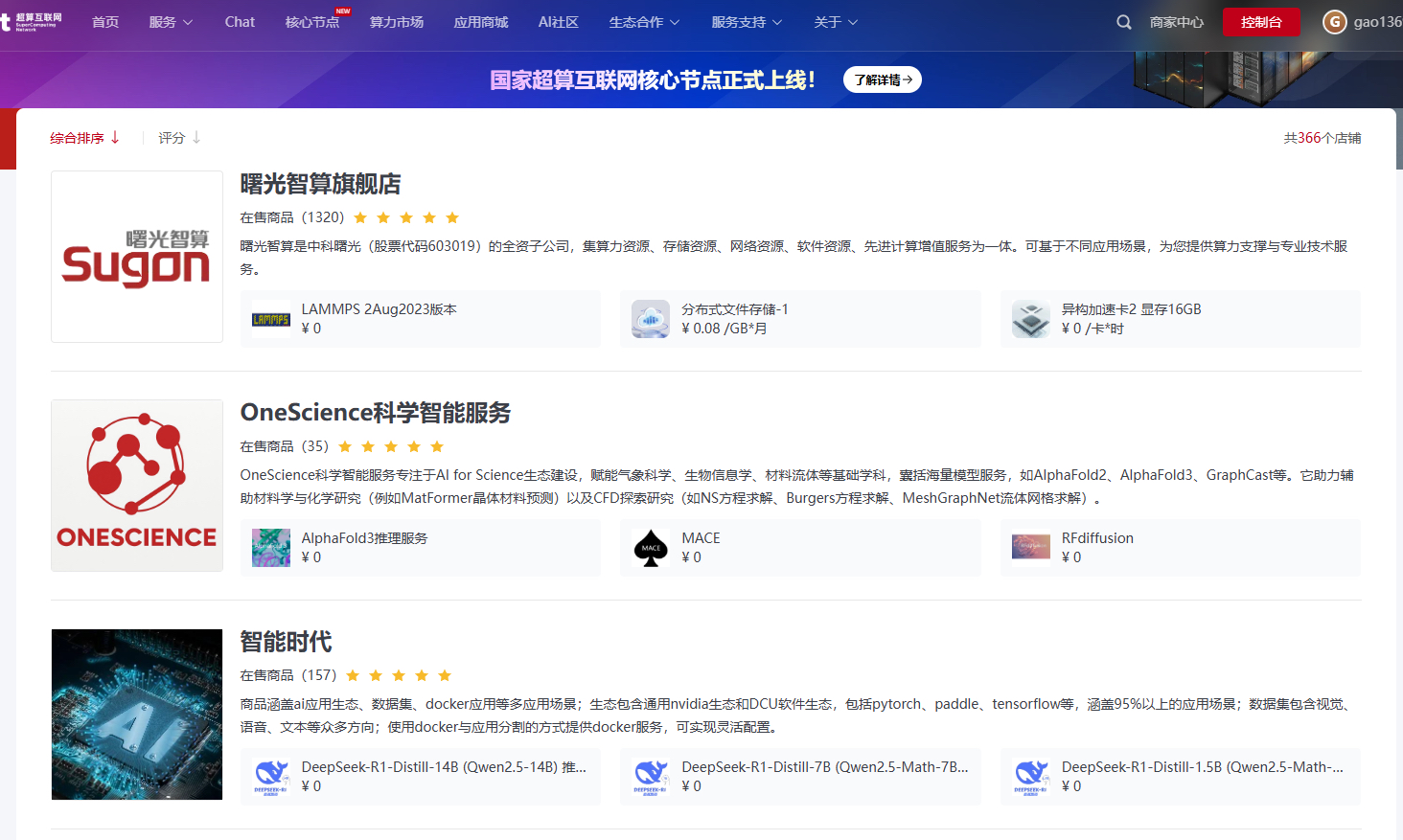Click the star rating of 智能时代

pyautogui.click(x=399, y=675)
